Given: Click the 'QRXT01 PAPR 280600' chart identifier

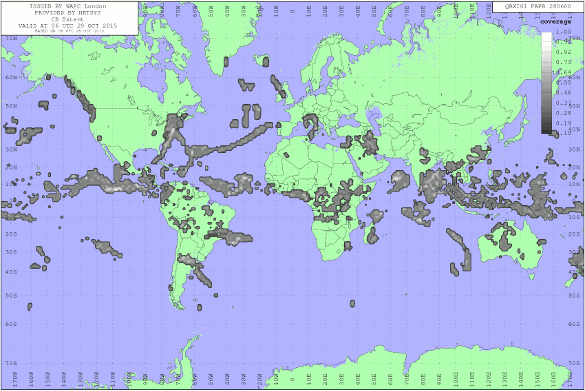Looking at the screenshot, I should (538, 7).
